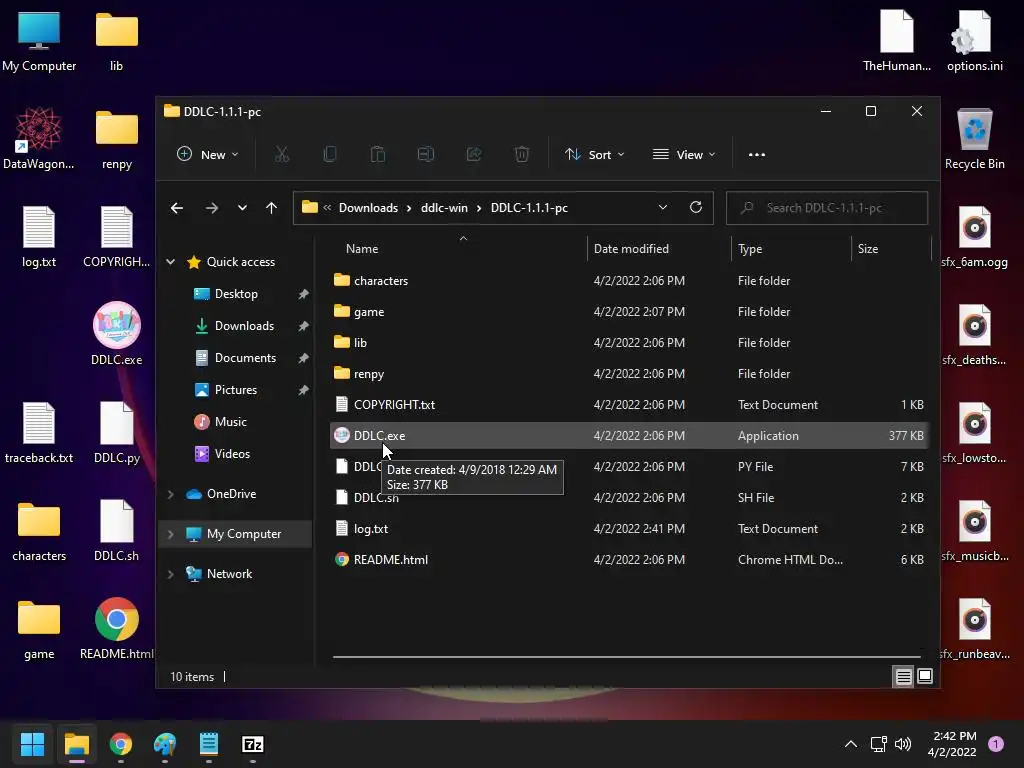Image resolution: width=1024 pixels, height=768 pixels.
Task: Open Notepad from the taskbar
Action: point(209,744)
